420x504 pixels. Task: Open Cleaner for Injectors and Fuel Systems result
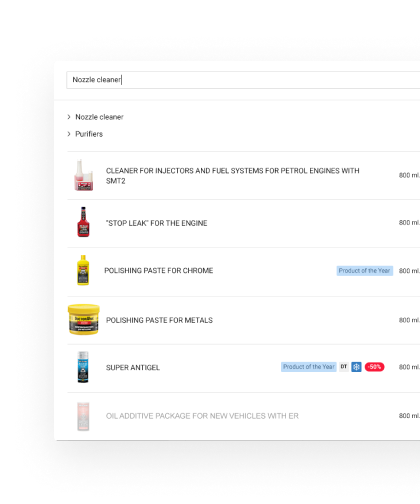click(233, 176)
